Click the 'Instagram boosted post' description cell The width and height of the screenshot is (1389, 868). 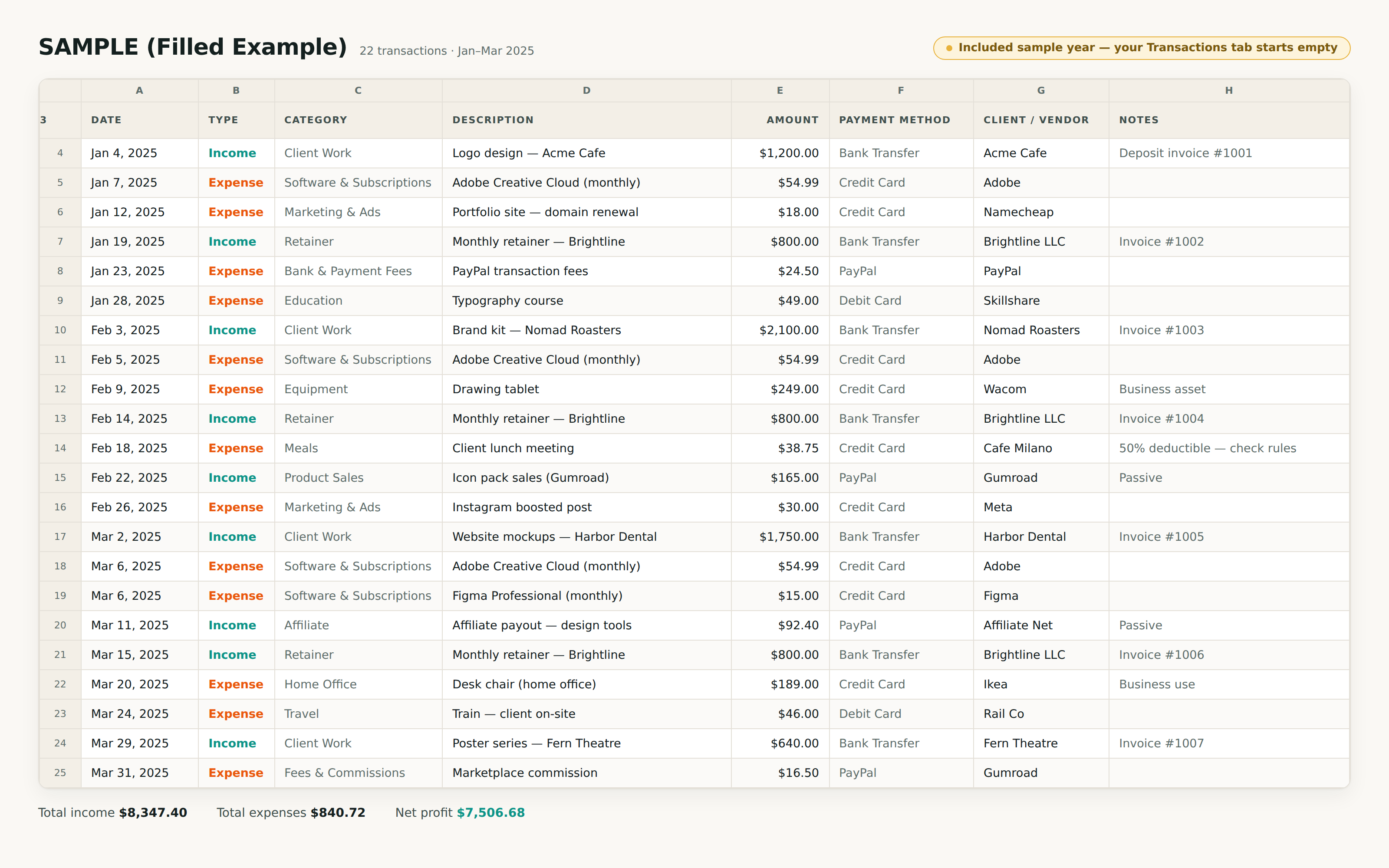coord(586,507)
